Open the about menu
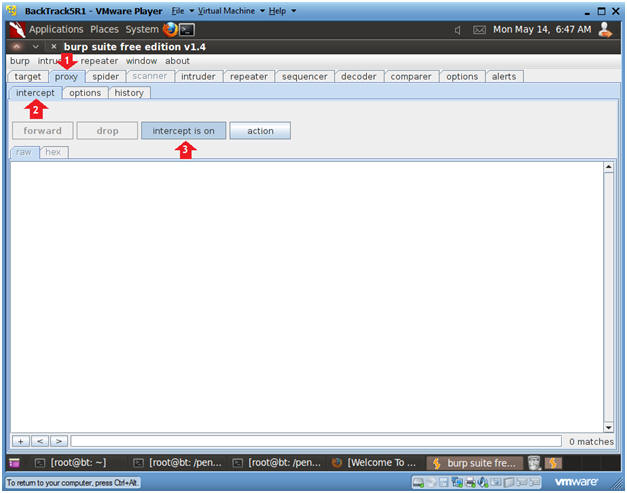Viewport: 627px width, 493px height. 177,61
